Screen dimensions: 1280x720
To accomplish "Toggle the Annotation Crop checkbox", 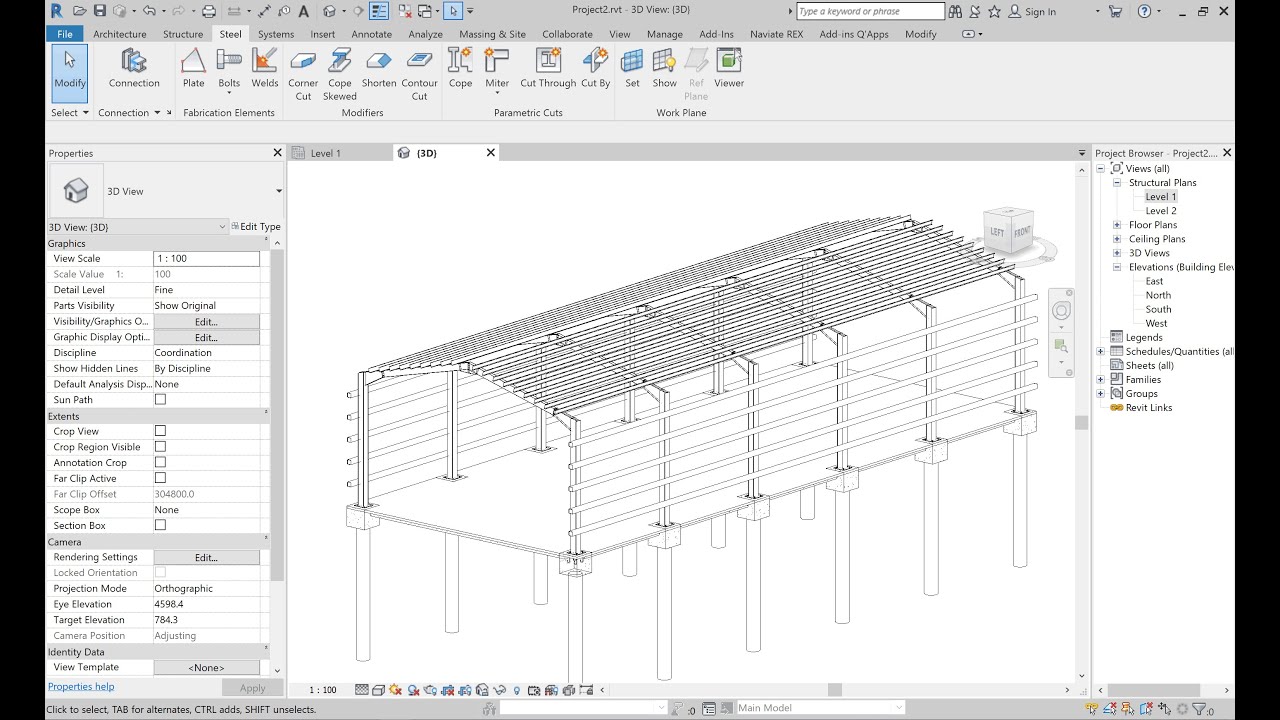I will pos(160,463).
